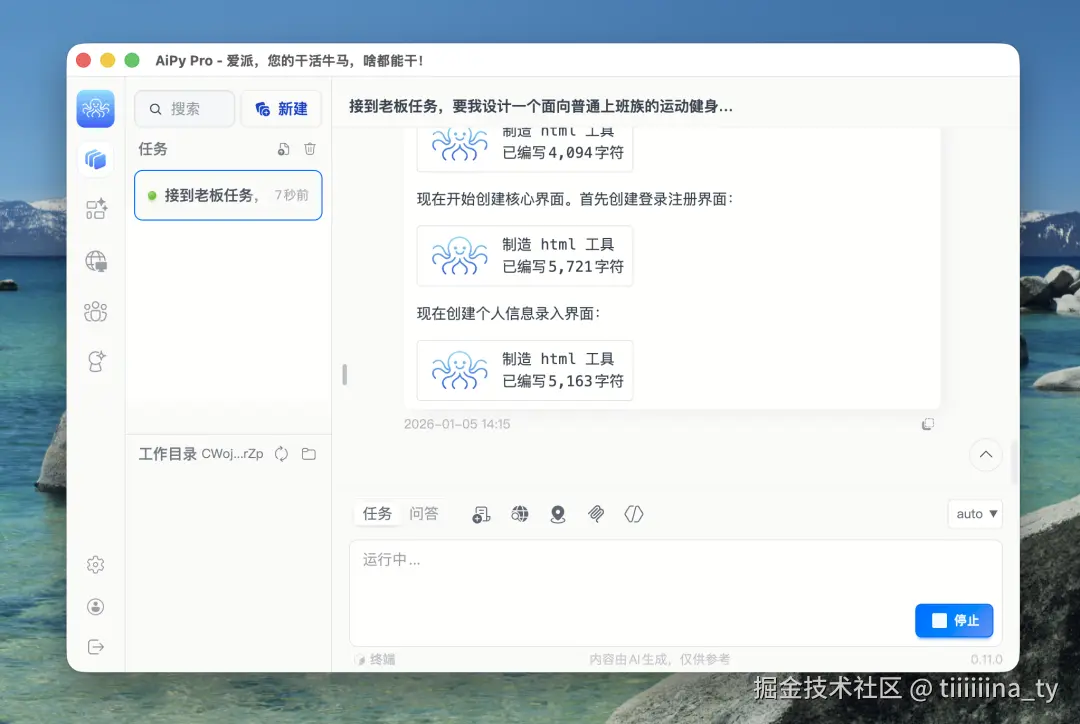
Task: Delete tasks using the trash icon
Action: 310,148
